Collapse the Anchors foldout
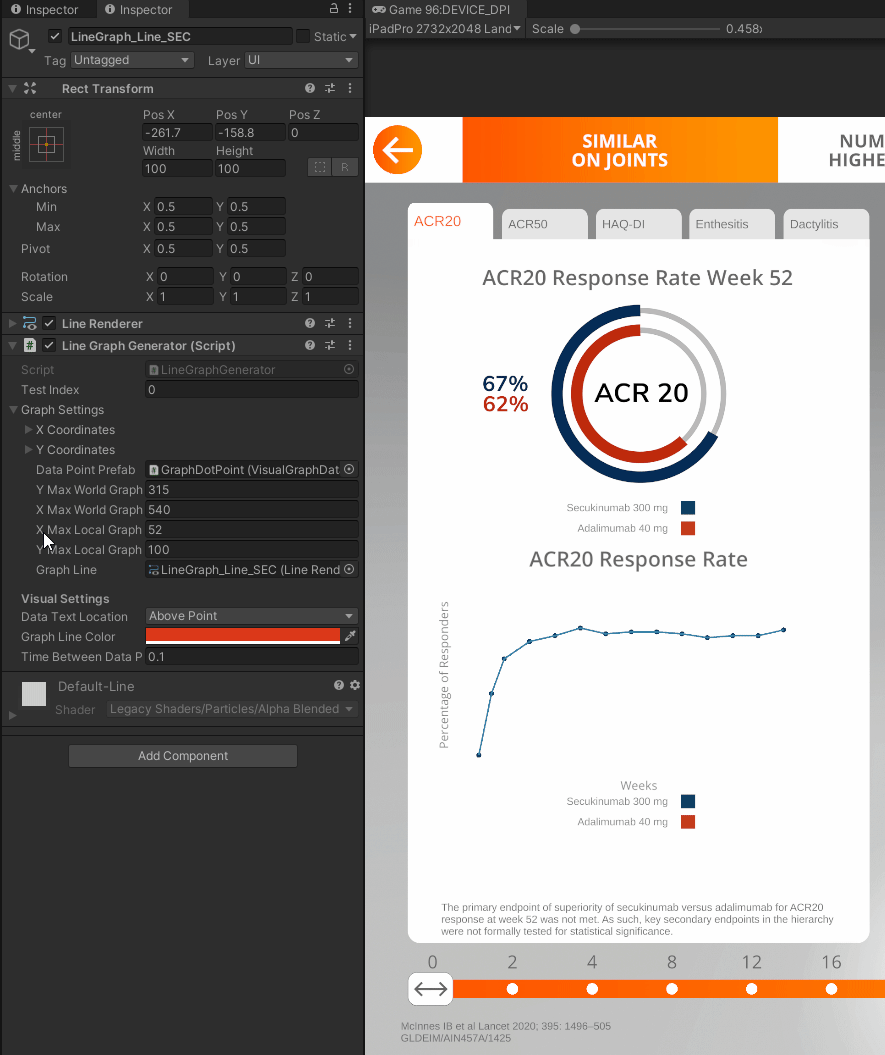Screen dimensions: 885x1055 pyautogui.click(x=13, y=188)
